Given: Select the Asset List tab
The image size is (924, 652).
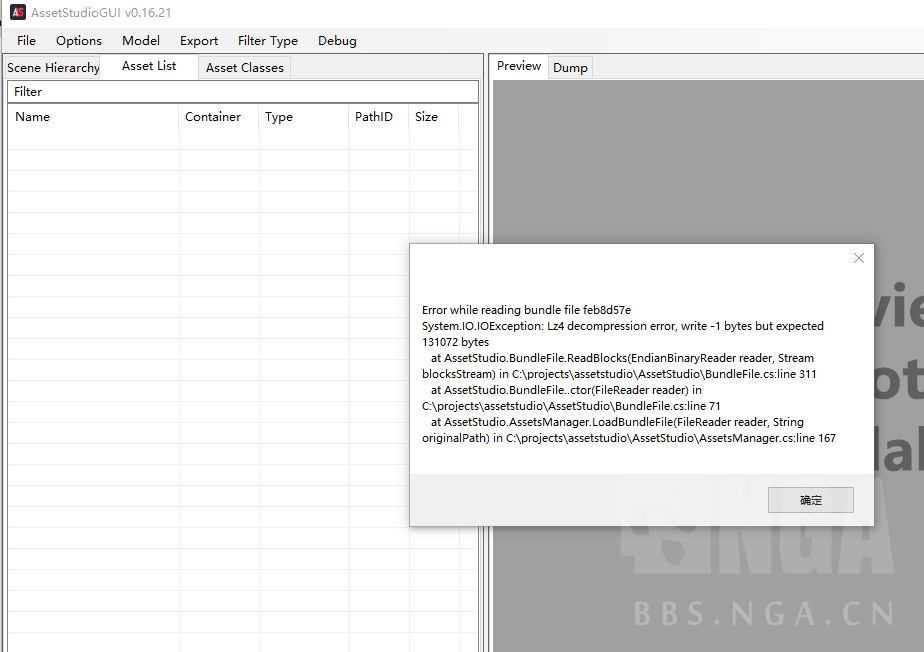Looking at the screenshot, I should click(x=149, y=66).
